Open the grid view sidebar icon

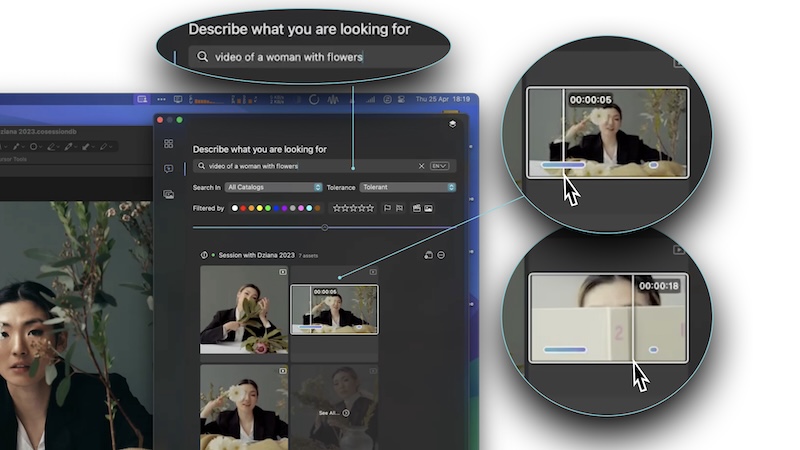(168, 144)
